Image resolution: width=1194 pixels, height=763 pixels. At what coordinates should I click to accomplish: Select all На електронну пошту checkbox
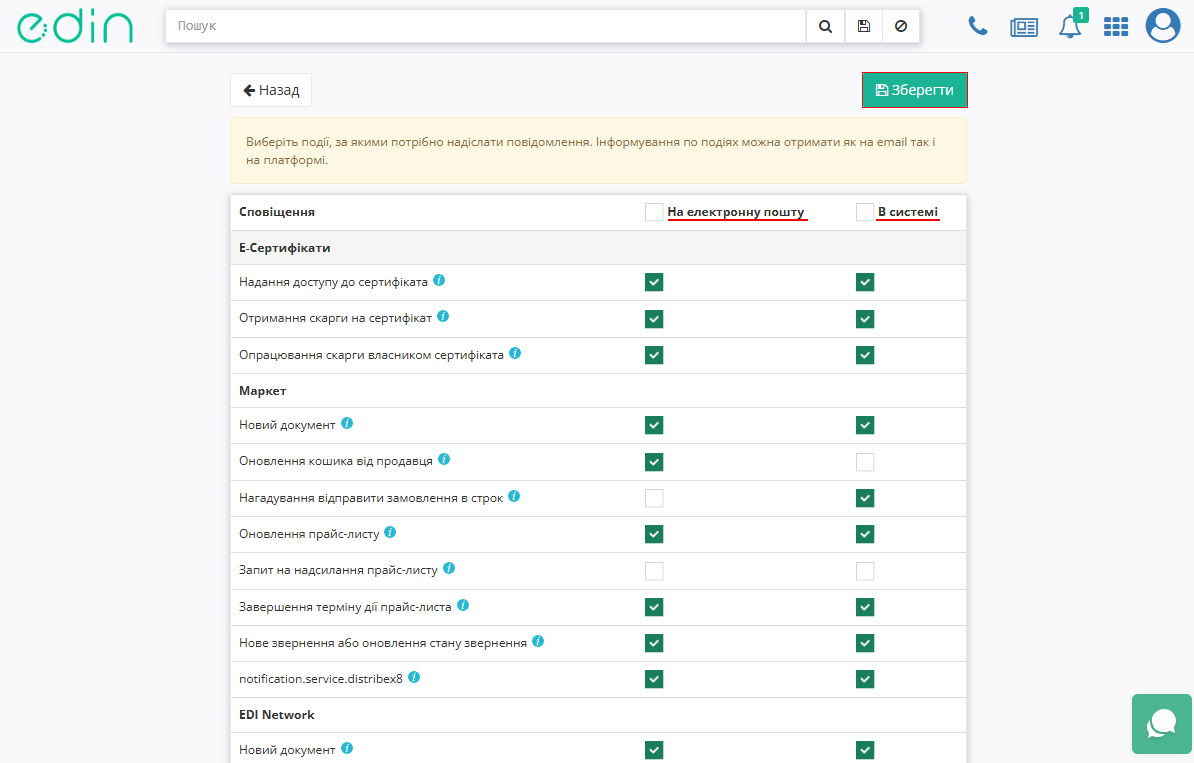[654, 212]
